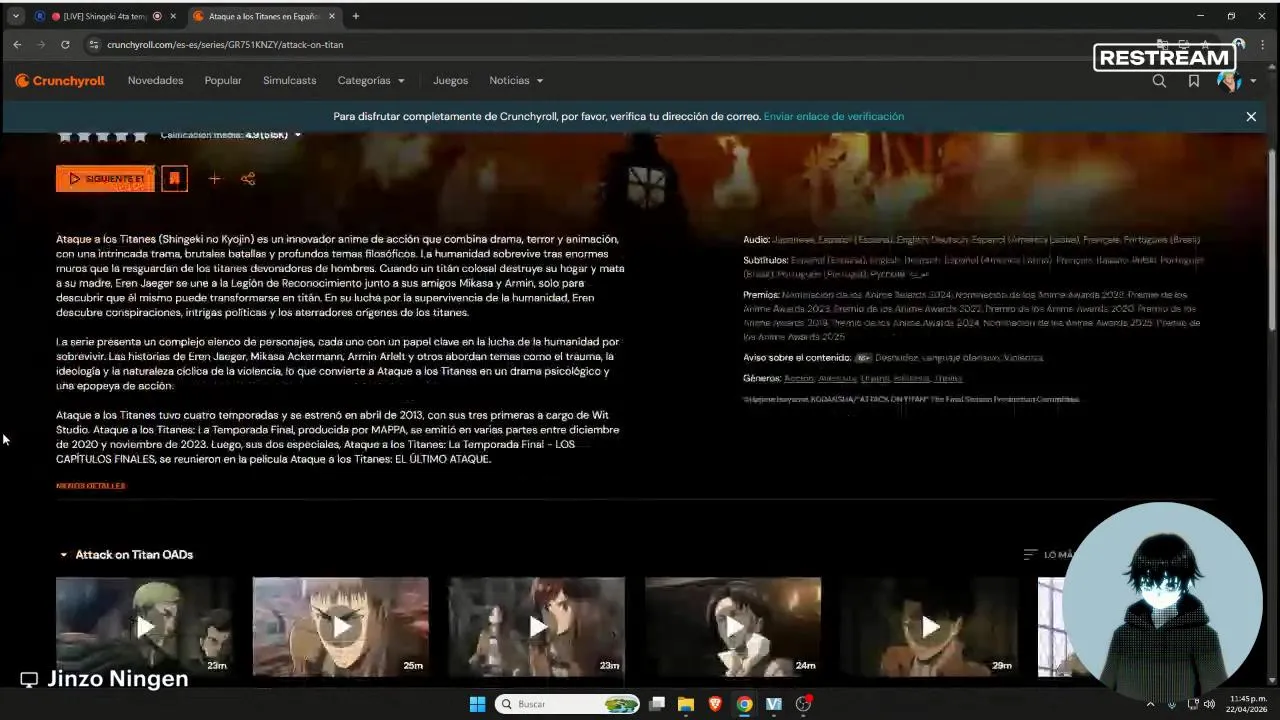Click the Thriller genre link
The height and width of the screenshot is (720, 1280).
[x=948, y=379]
